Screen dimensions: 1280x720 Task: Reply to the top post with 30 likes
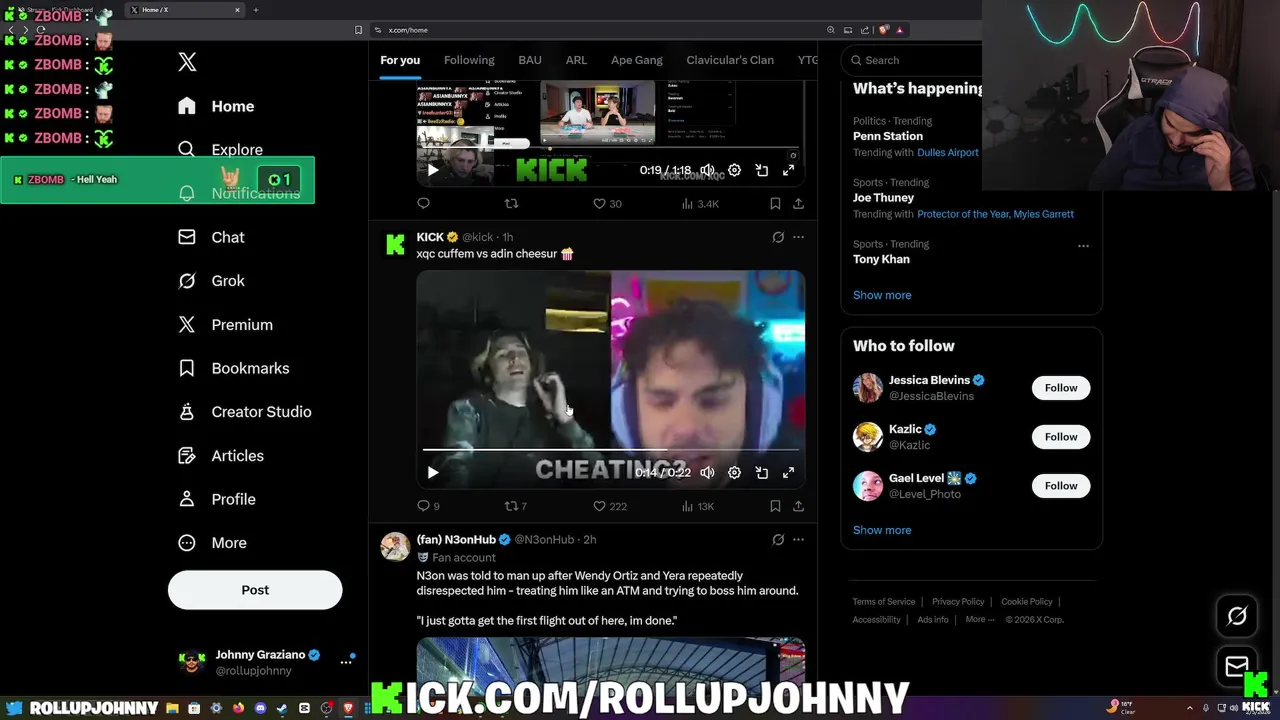point(423,203)
